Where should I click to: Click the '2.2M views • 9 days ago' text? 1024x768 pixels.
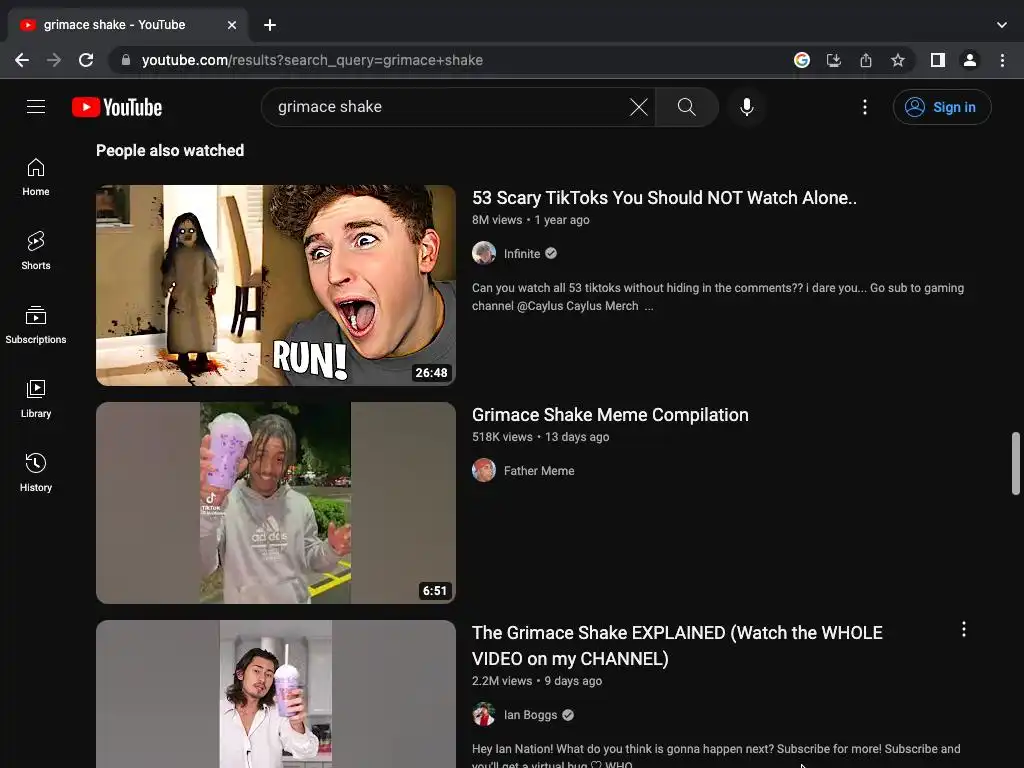click(x=537, y=681)
